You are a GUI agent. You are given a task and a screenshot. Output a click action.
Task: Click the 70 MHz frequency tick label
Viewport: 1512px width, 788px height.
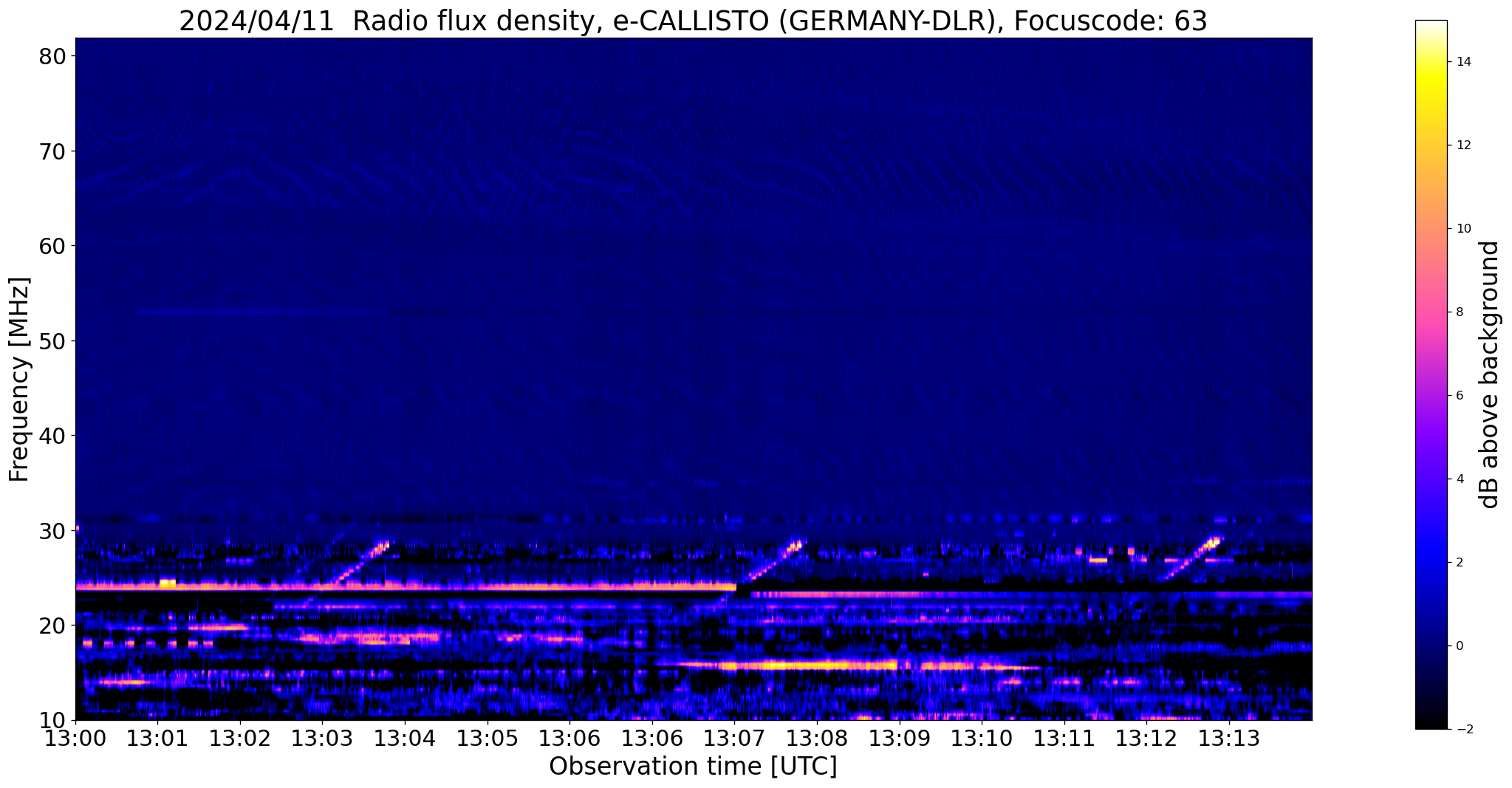[52, 151]
